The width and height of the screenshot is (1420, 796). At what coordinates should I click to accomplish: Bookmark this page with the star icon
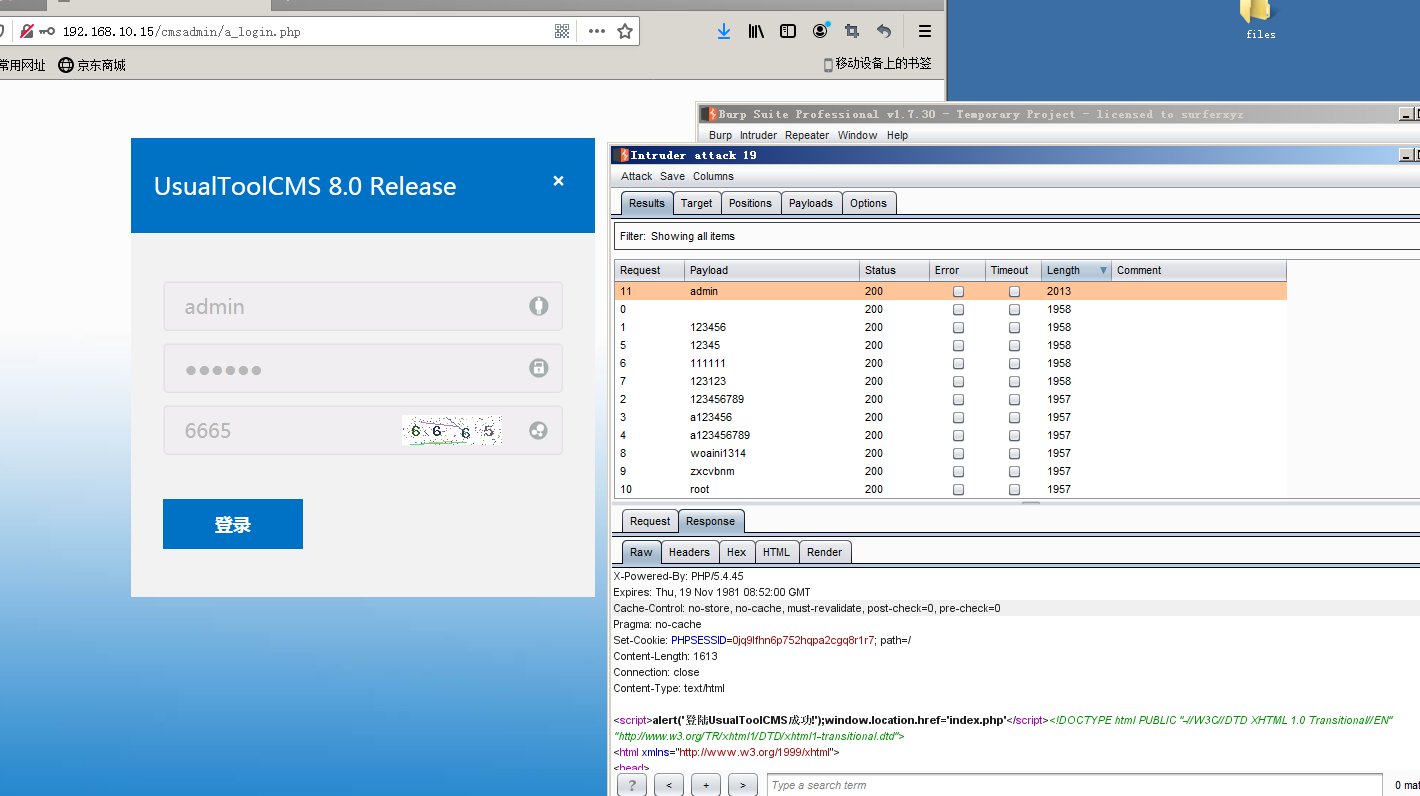[625, 31]
